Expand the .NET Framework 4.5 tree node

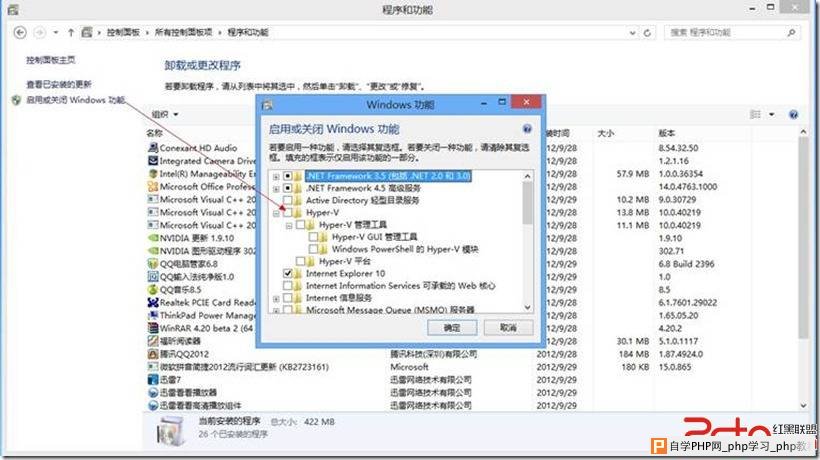[276, 189]
